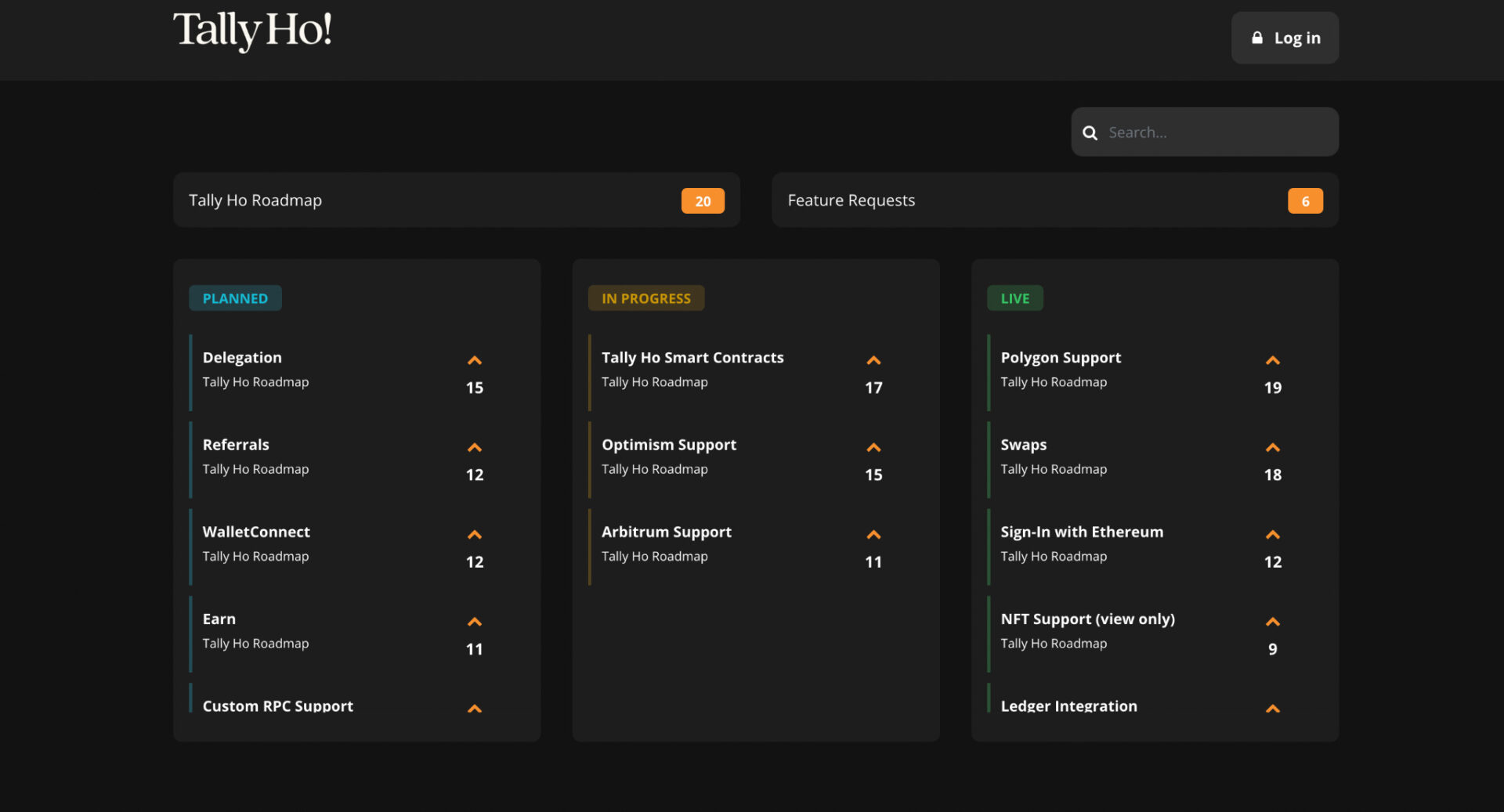
Task: Upvote NFT Support (view only)
Action: 1273,621
